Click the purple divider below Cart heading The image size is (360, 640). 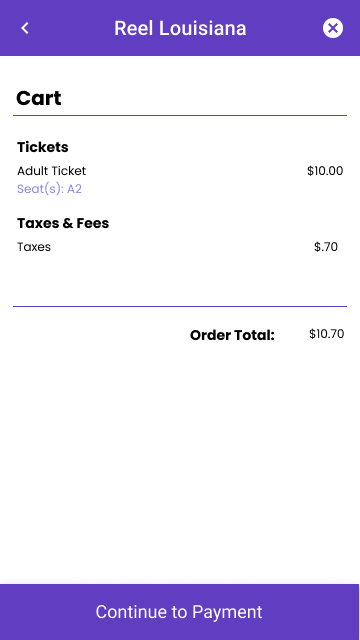tap(180, 116)
